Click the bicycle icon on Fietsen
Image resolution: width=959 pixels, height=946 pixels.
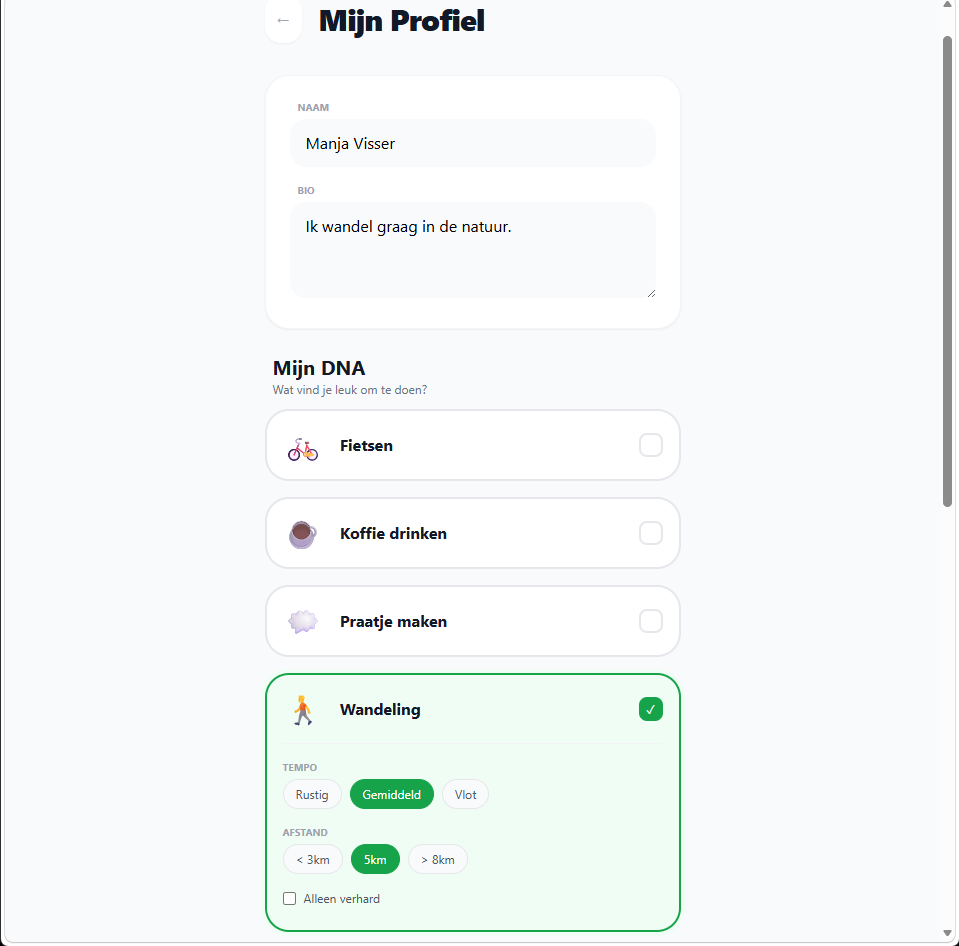(x=303, y=449)
